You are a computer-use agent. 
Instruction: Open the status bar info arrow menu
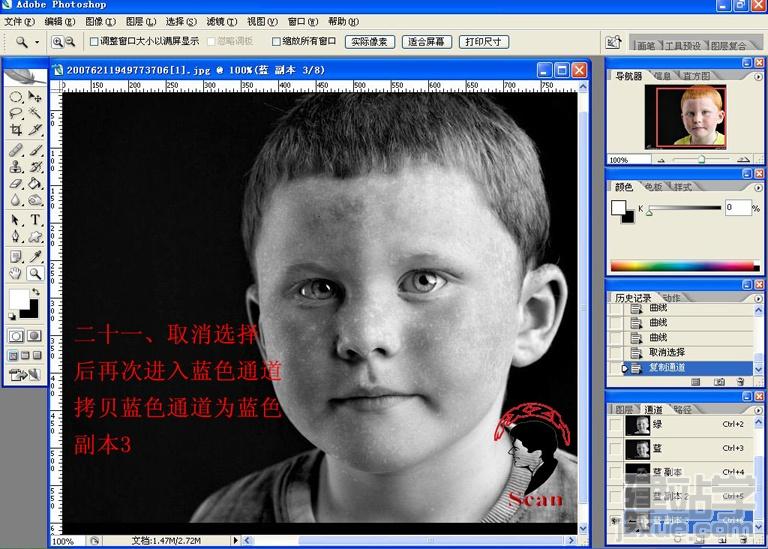click(x=235, y=541)
